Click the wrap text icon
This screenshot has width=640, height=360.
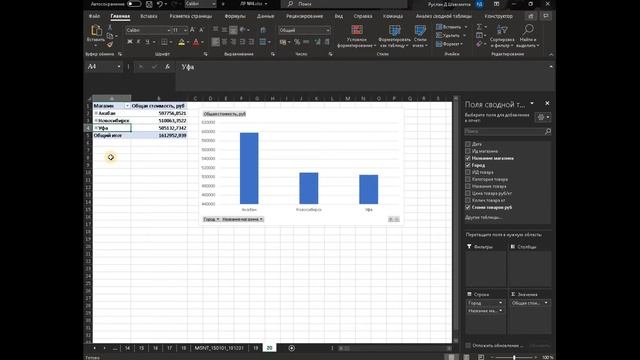click(263, 30)
